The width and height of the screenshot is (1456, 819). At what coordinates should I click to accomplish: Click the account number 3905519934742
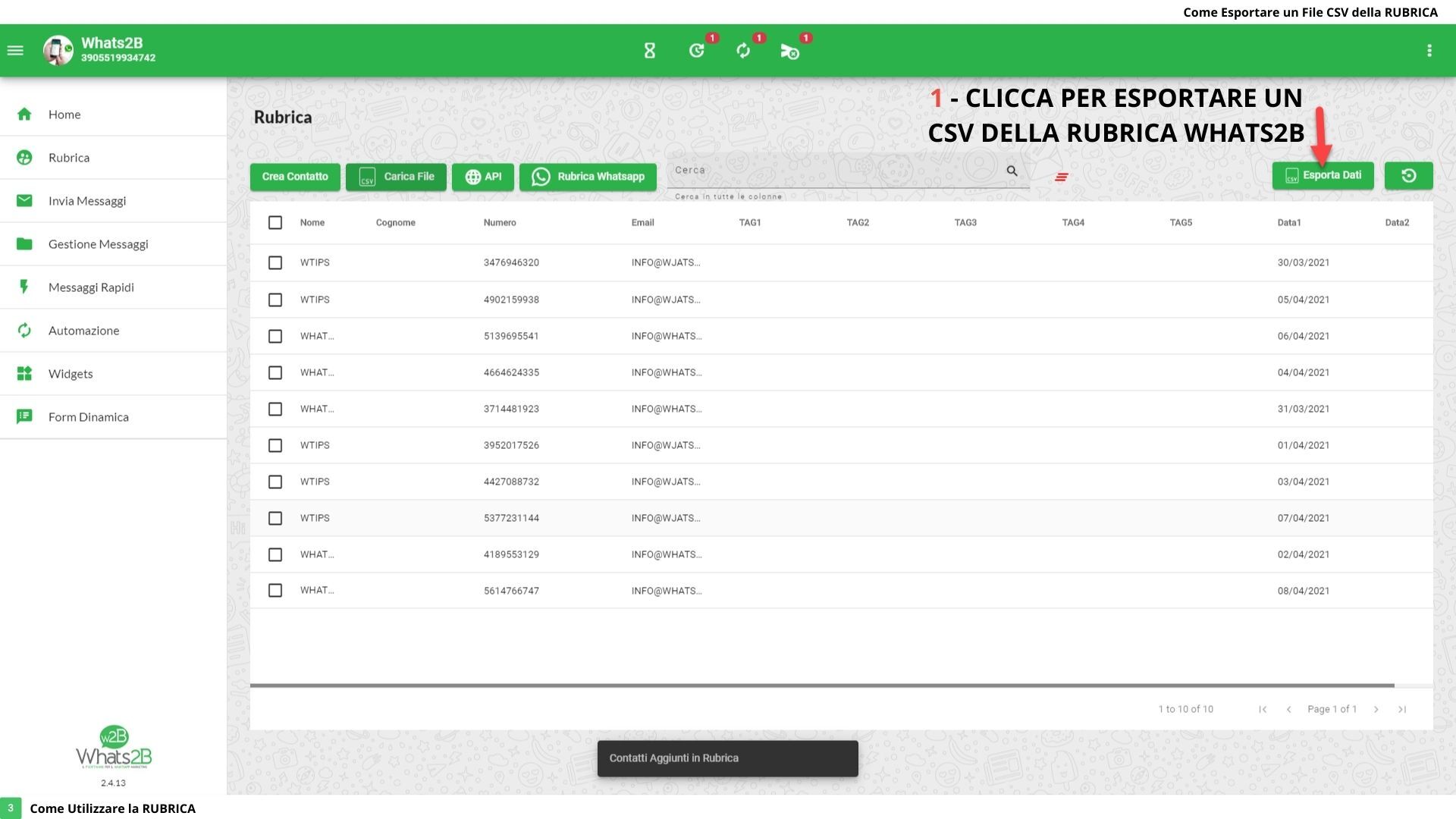coord(118,58)
